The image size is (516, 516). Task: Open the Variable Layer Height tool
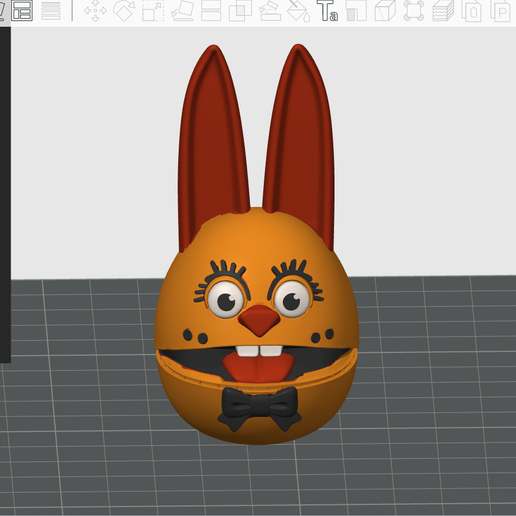click(51, 11)
